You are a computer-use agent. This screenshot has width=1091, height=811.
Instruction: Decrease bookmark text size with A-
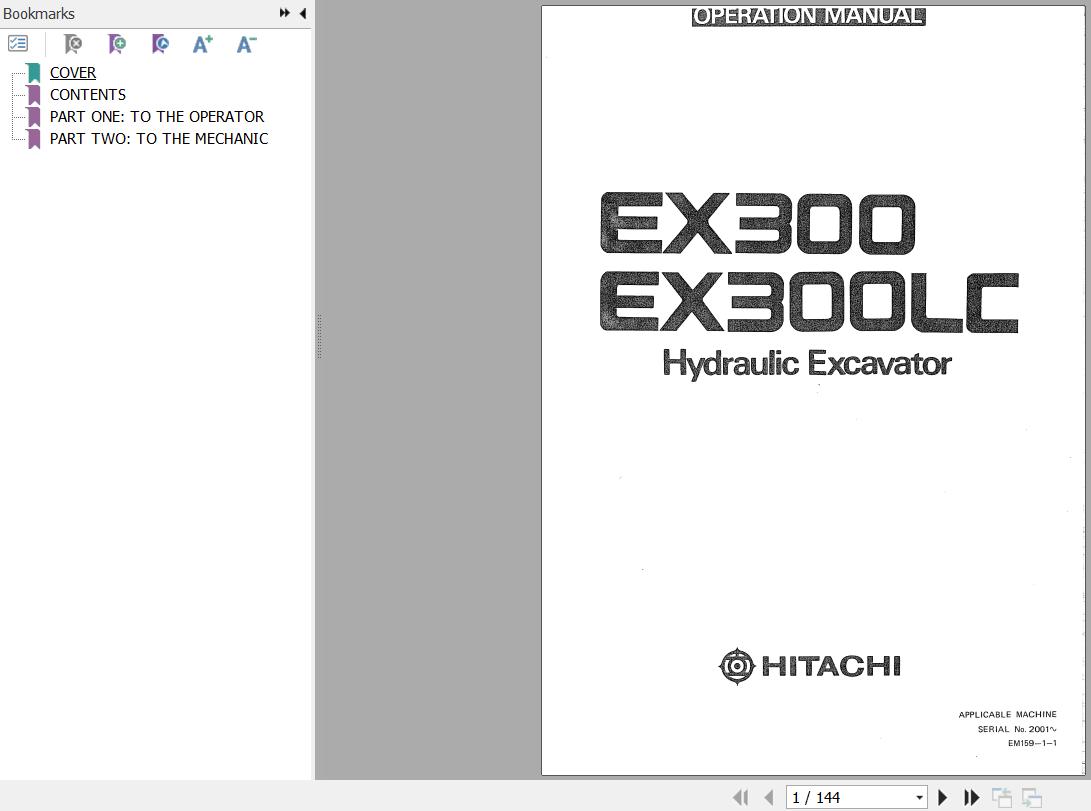click(246, 45)
